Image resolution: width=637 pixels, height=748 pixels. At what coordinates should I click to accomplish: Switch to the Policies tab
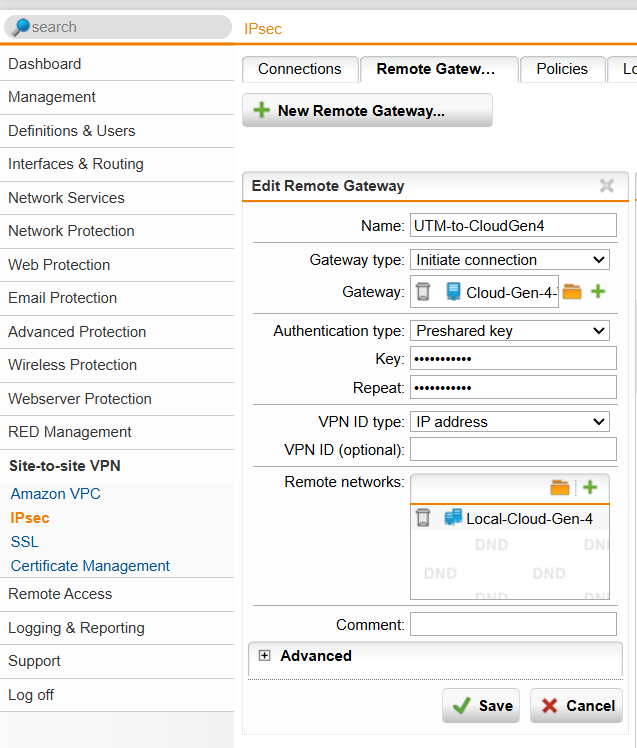tap(561, 69)
